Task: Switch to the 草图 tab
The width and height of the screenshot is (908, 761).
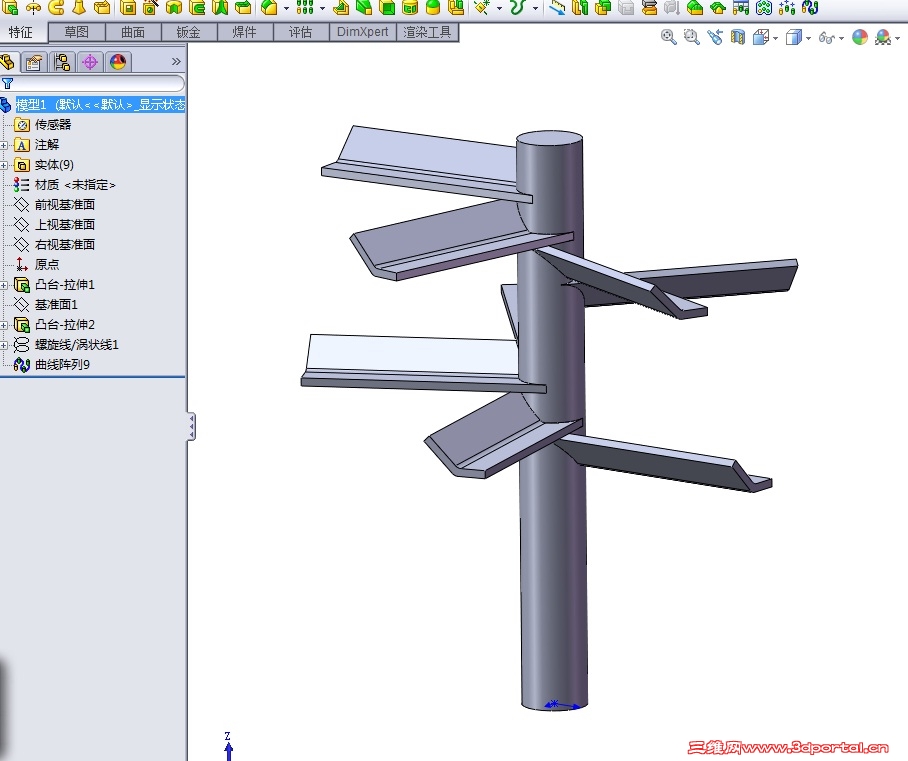Action: [76, 32]
